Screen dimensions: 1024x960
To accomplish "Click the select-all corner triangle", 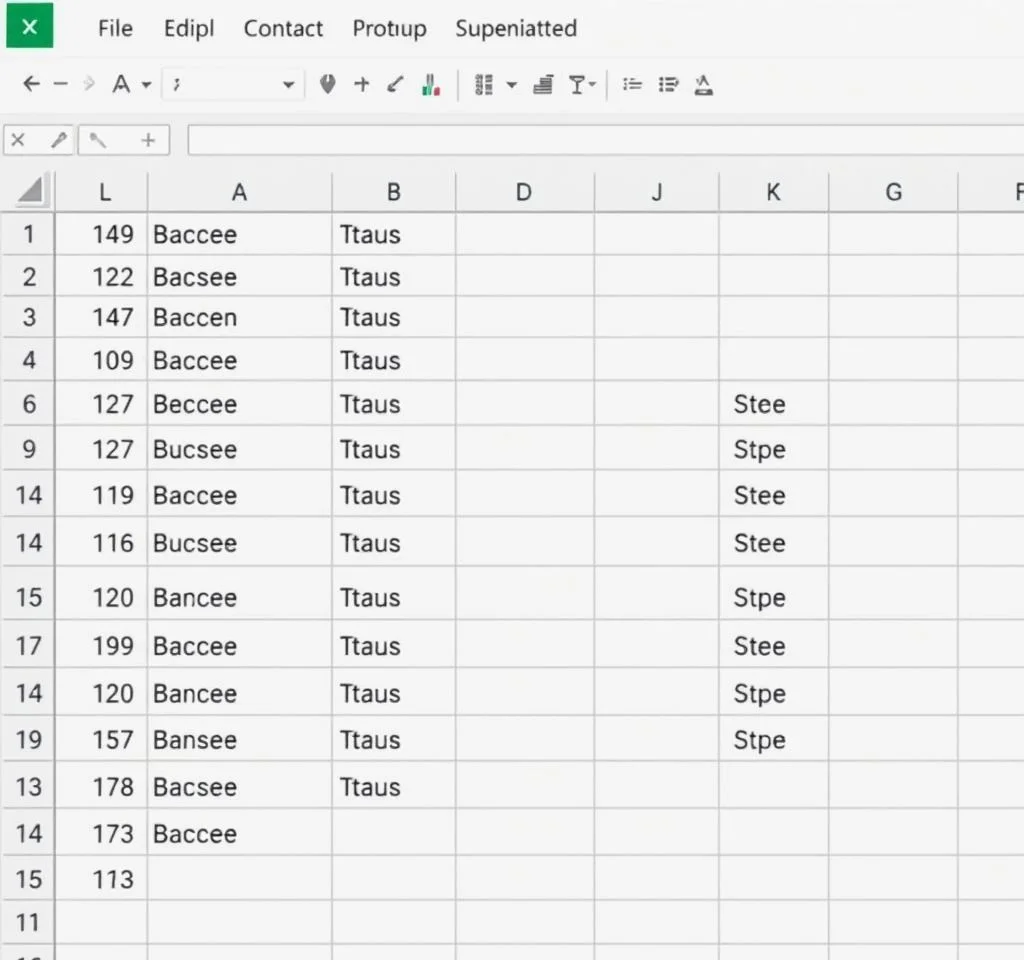I will point(30,191).
